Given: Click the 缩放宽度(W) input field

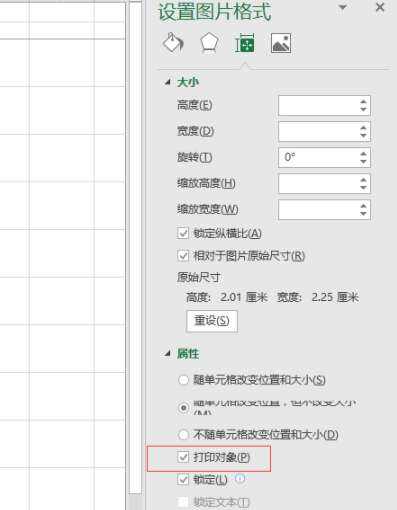Looking at the screenshot, I should pyautogui.click(x=324, y=210).
